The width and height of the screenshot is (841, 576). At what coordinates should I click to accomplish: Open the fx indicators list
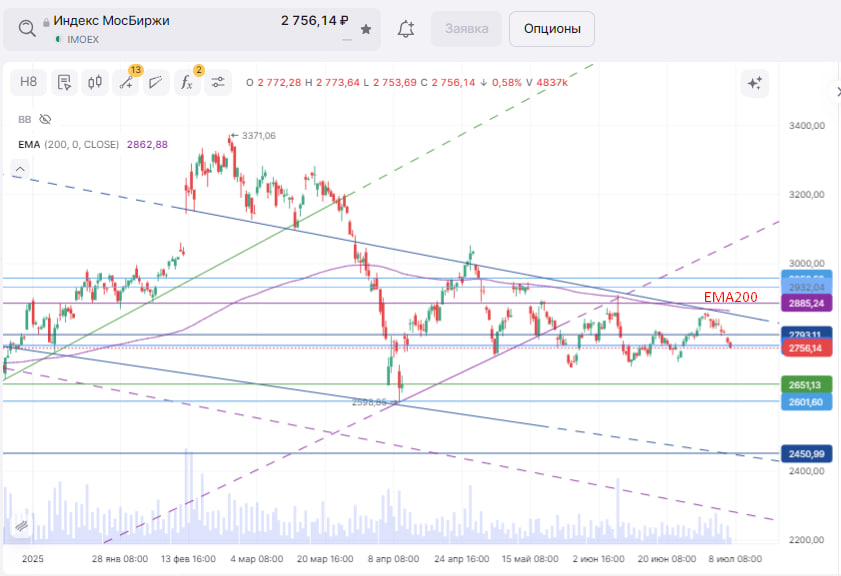tap(187, 82)
